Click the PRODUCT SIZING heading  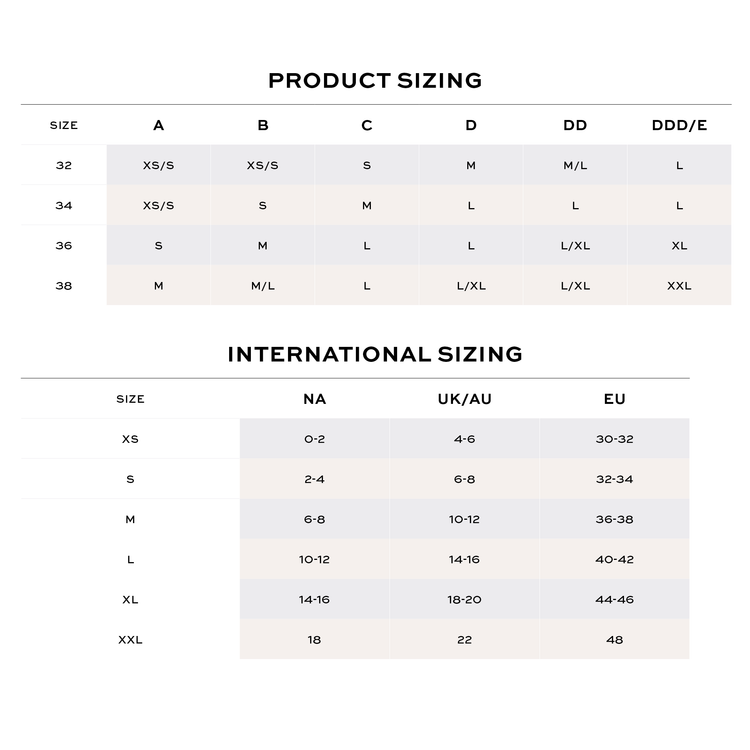pyautogui.click(x=375, y=80)
